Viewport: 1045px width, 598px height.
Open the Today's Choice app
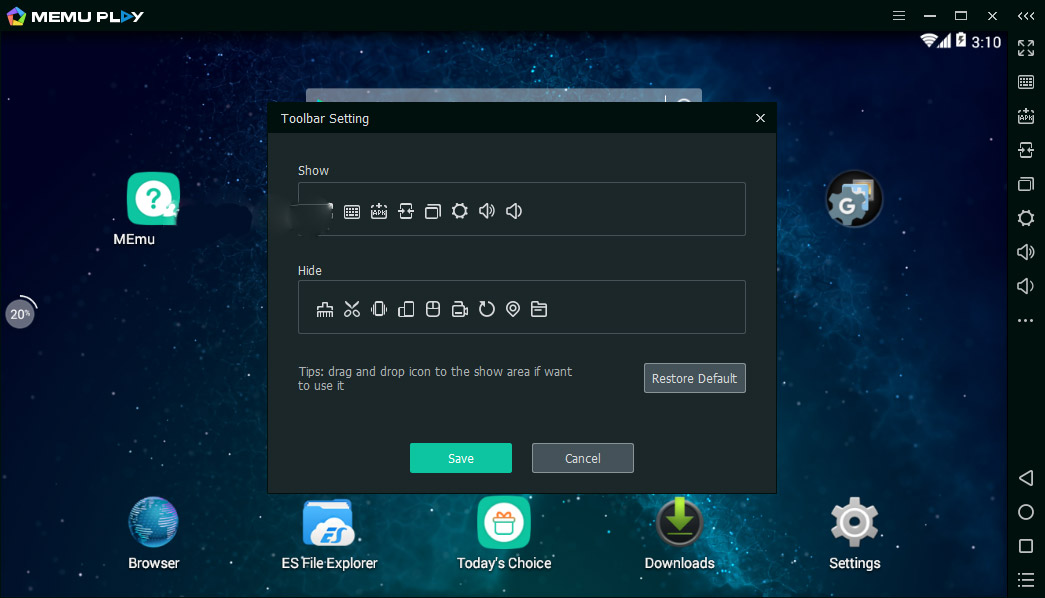coord(504,523)
